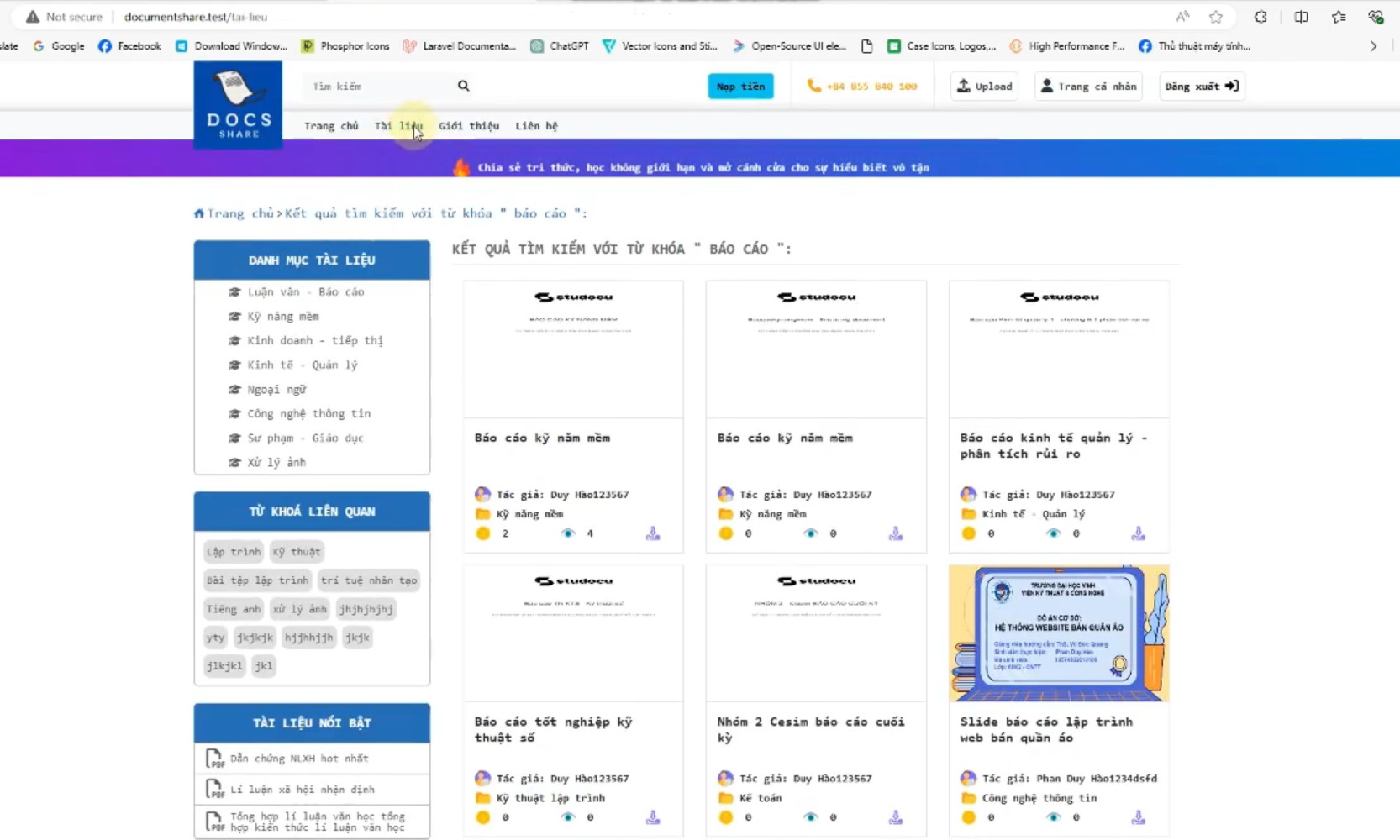Click the xử lý ảnh keyword tag
The height and width of the screenshot is (840, 1400).
[x=299, y=609]
